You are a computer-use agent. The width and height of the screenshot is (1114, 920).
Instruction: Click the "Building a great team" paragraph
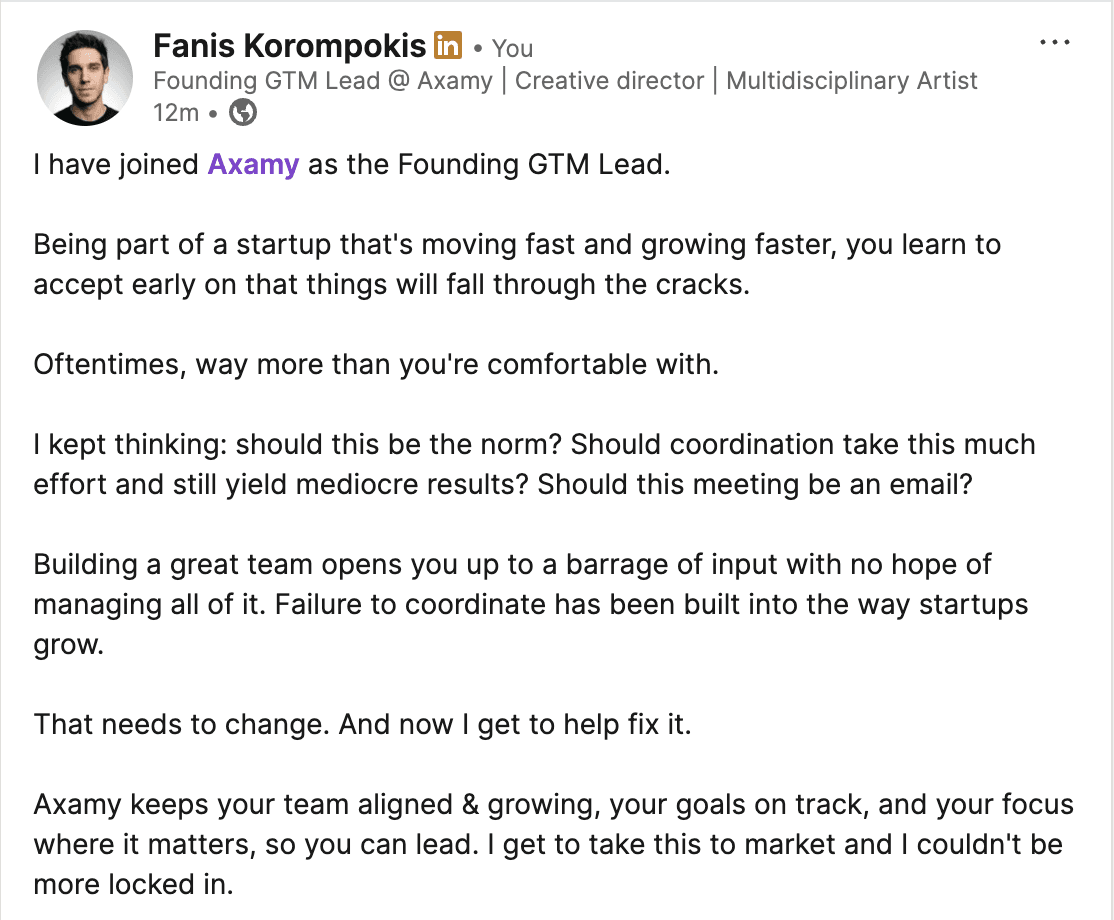coord(531,604)
